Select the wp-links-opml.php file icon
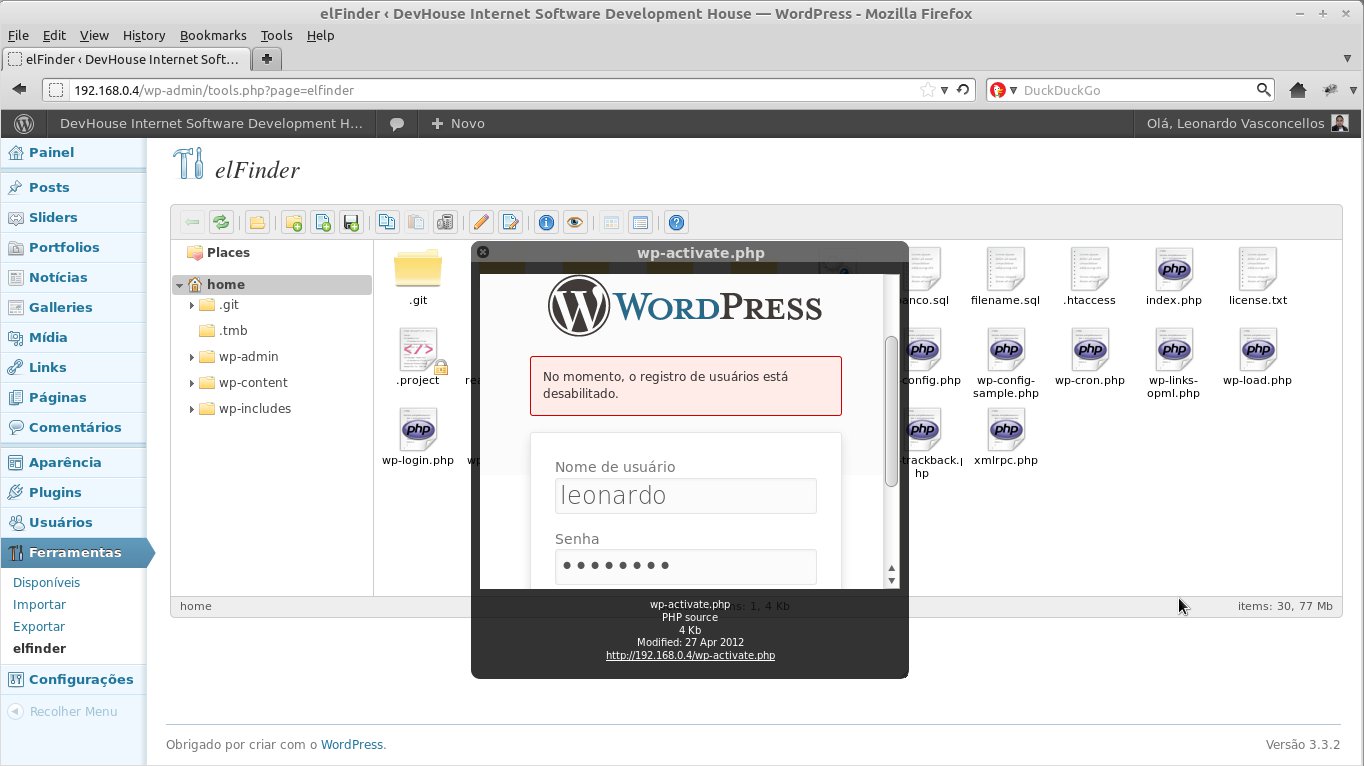Screen dimensions: 1364x766 (1173, 350)
